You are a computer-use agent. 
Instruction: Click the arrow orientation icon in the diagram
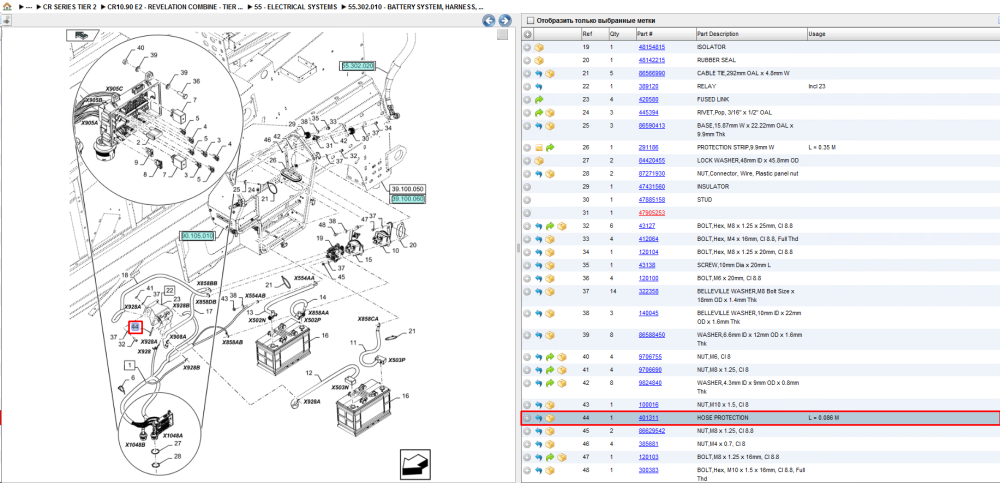pyautogui.click(x=414, y=464)
